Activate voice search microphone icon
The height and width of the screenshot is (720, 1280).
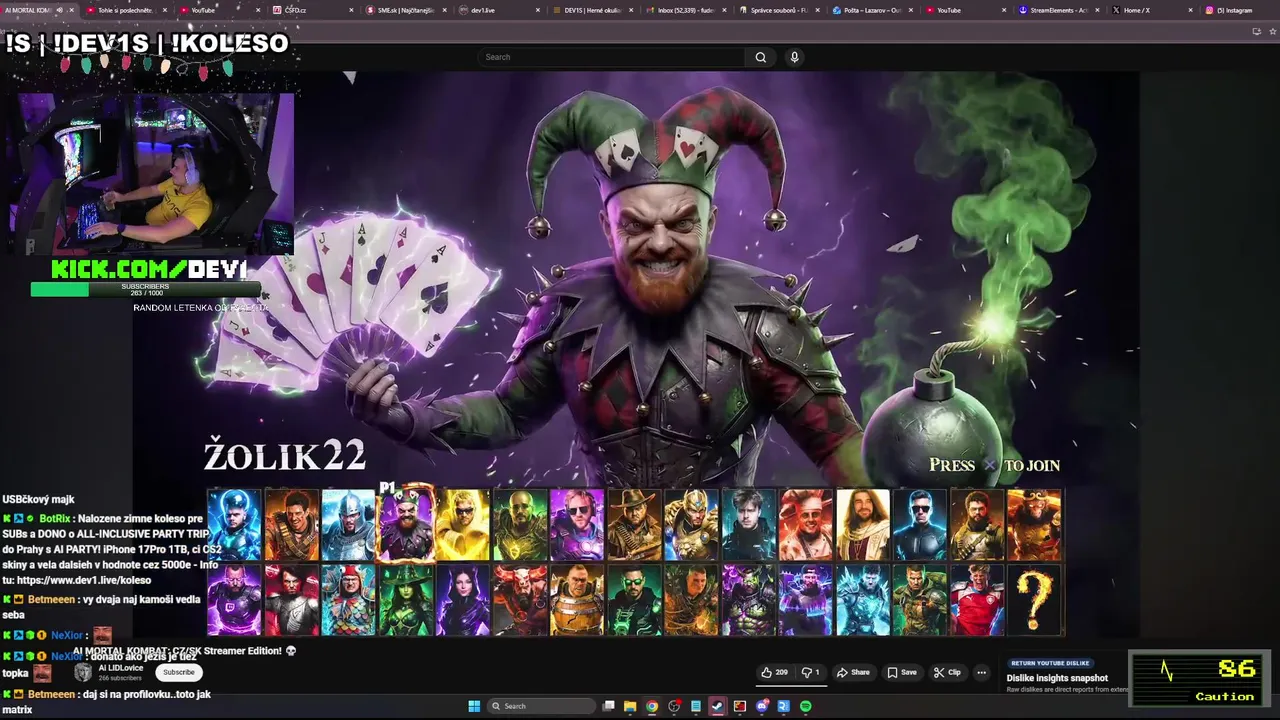(794, 57)
